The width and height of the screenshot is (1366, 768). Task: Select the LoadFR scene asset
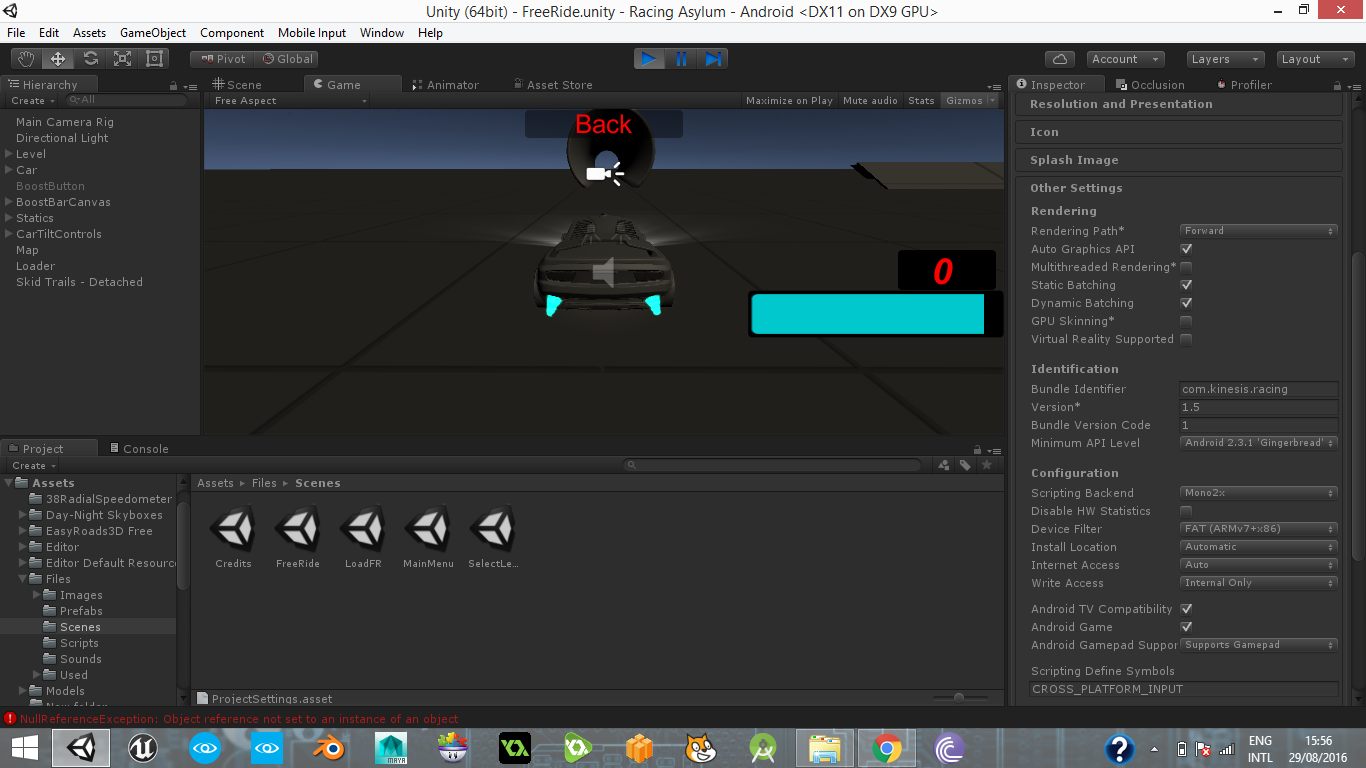pyautogui.click(x=363, y=537)
